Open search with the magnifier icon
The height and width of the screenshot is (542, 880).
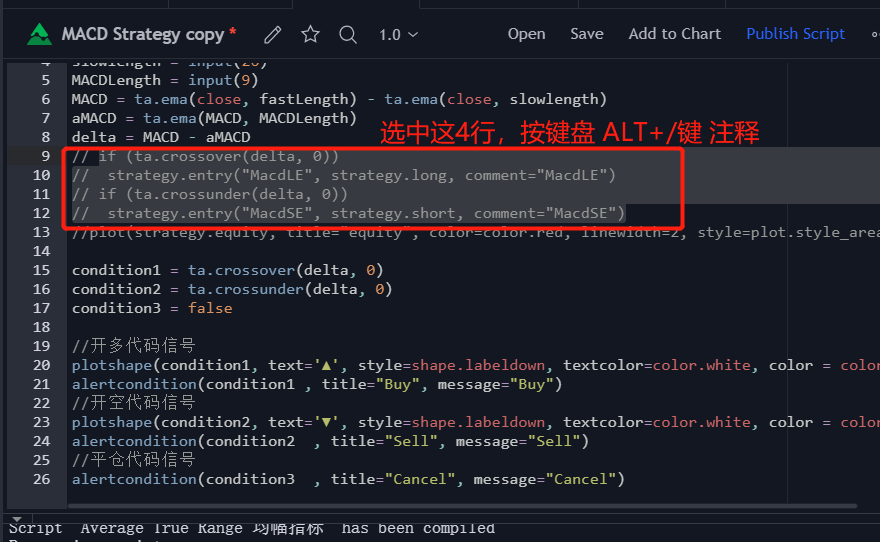[x=348, y=35]
